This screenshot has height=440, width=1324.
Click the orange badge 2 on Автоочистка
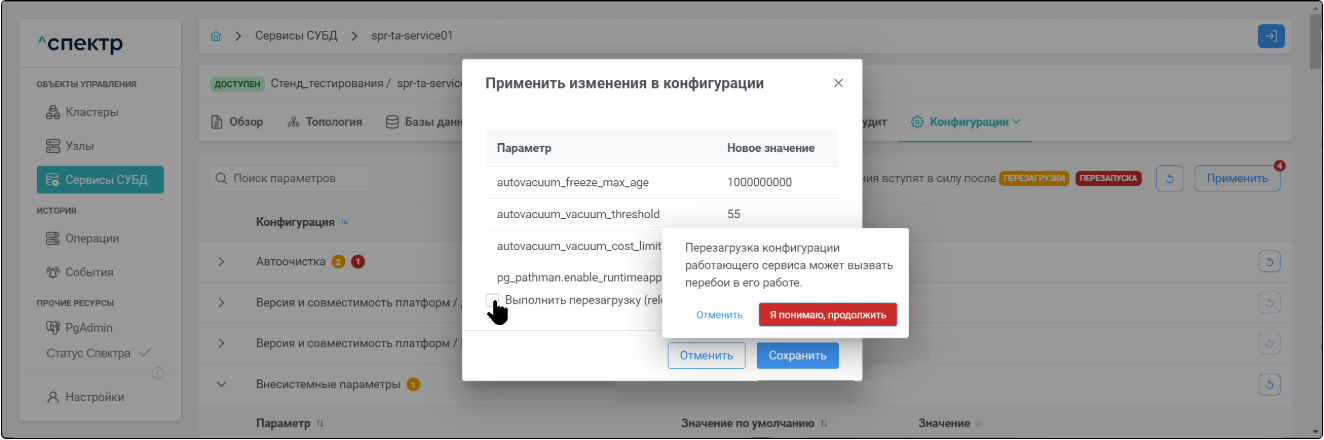pyautogui.click(x=339, y=262)
